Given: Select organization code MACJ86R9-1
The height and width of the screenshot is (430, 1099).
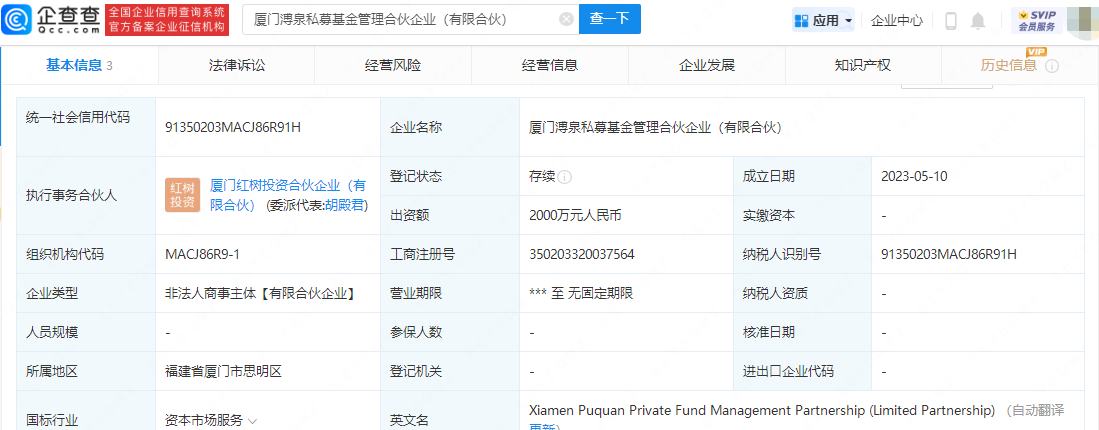Looking at the screenshot, I should click(202, 255).
